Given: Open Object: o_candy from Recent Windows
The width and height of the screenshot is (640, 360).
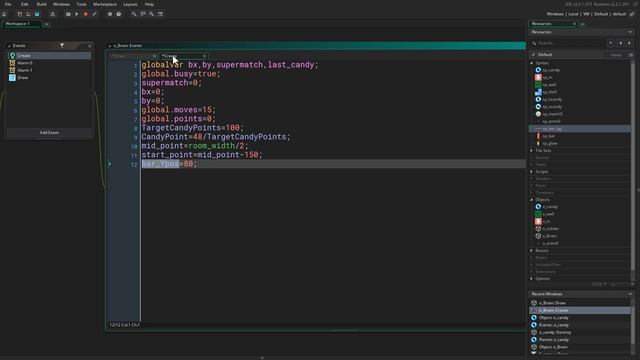Looking at the screenshot, I should pyautogui.click(x=580, y=318).
